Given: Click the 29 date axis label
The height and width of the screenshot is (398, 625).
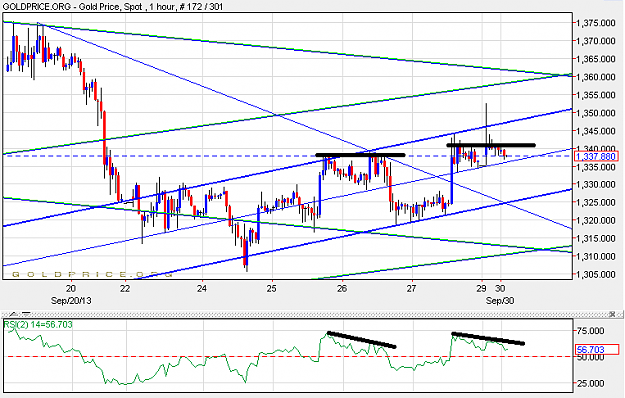Looking at the screenshot, I should click(x=482, y=288).
